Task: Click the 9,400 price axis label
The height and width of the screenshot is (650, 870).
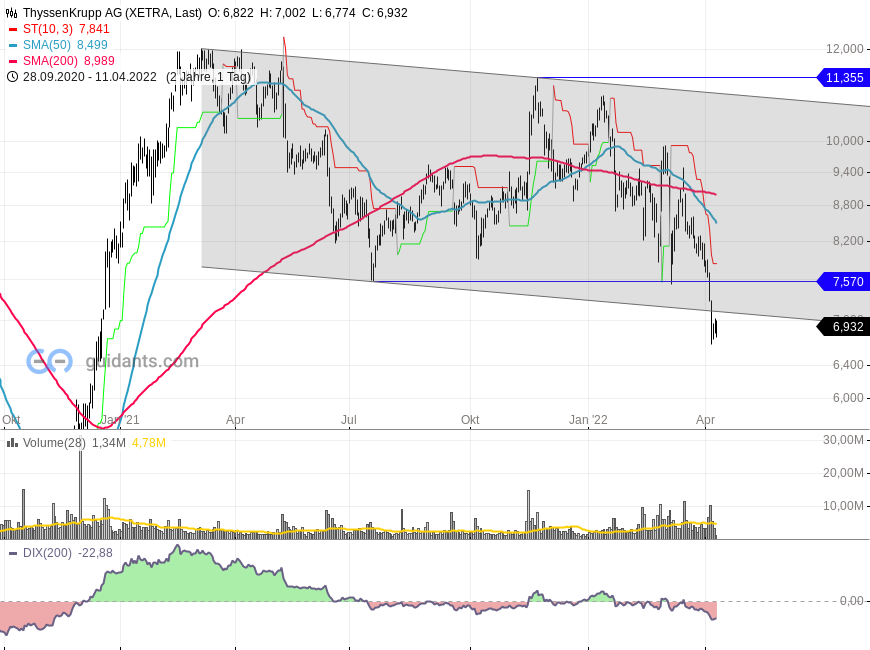Action: (x=848, y=172)
